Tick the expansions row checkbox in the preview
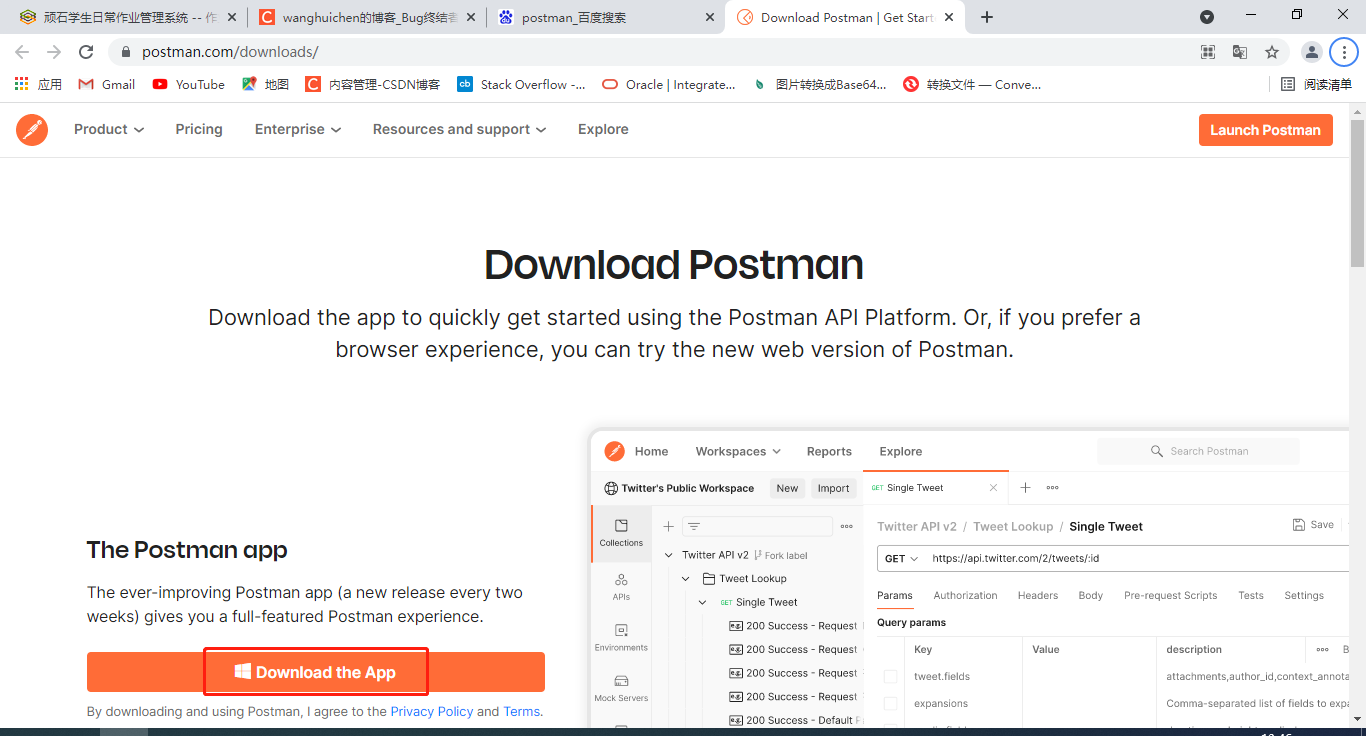 pos(890,704)
